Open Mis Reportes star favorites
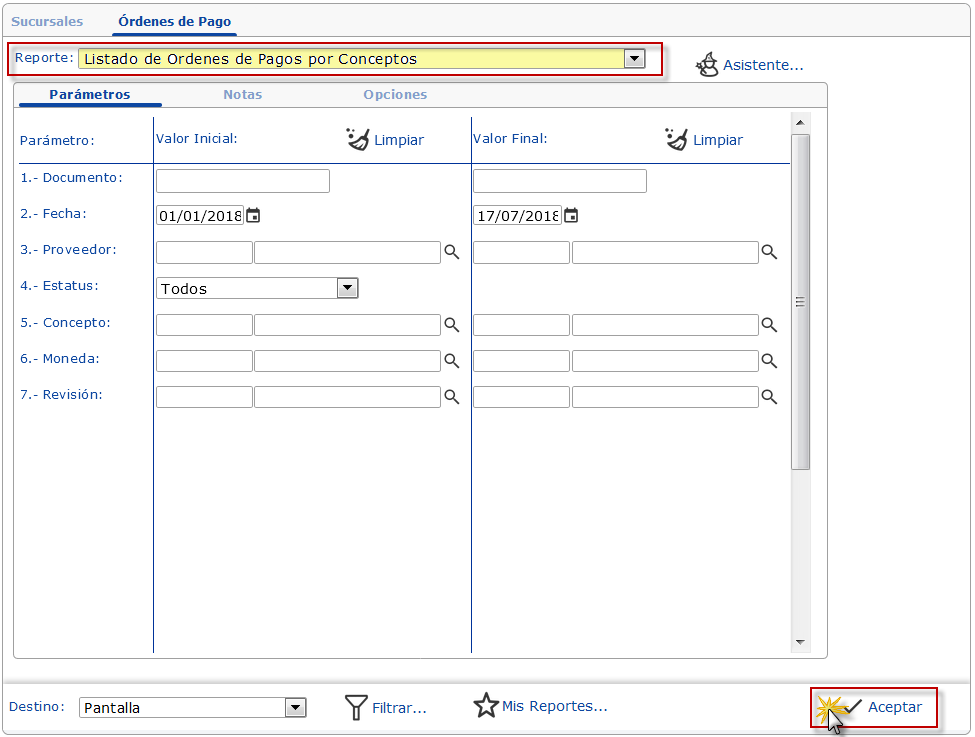Viewport: 975px width, 737px height. (x=486, y=706)
